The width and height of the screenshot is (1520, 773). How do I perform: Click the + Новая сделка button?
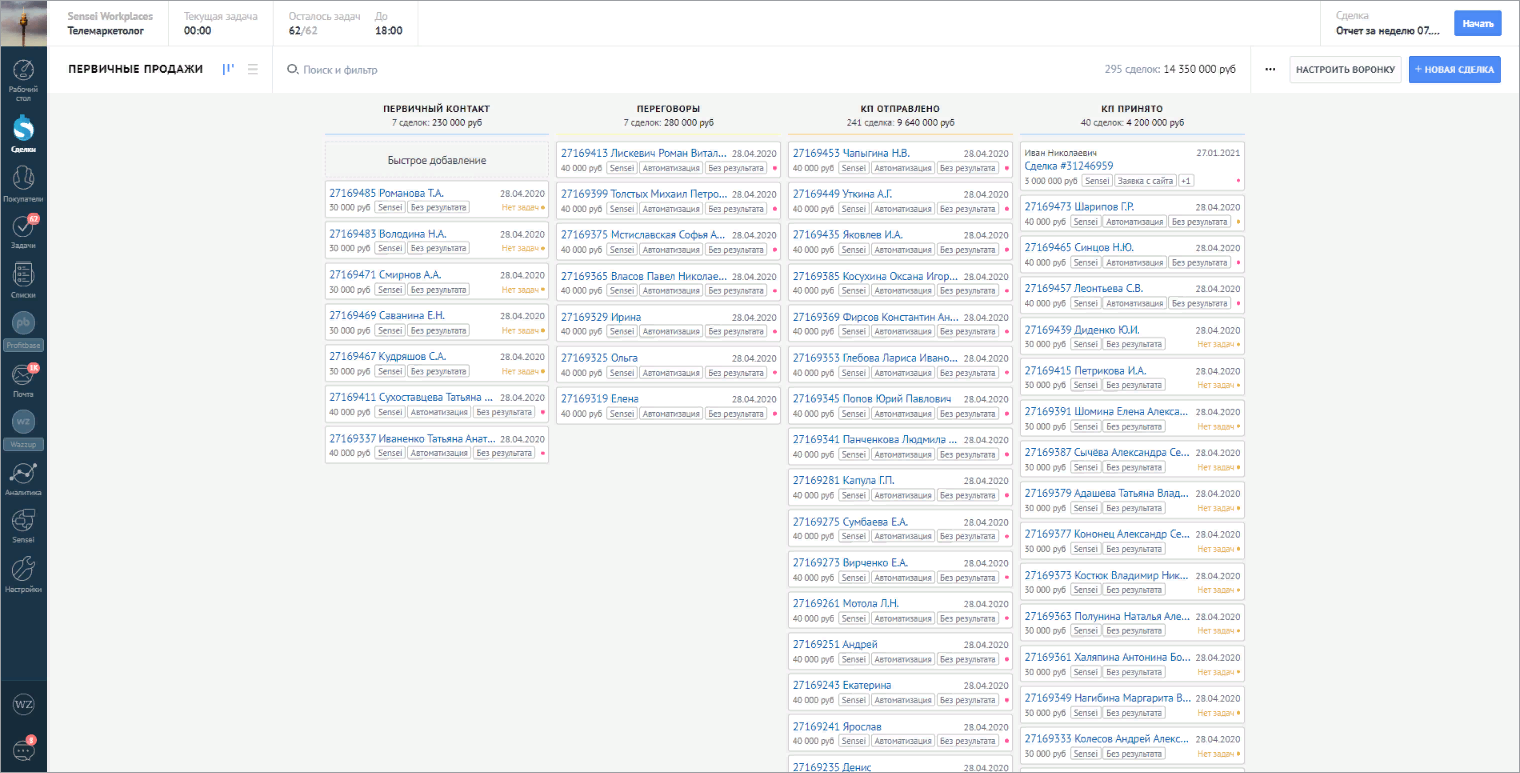click(1454, 69)
